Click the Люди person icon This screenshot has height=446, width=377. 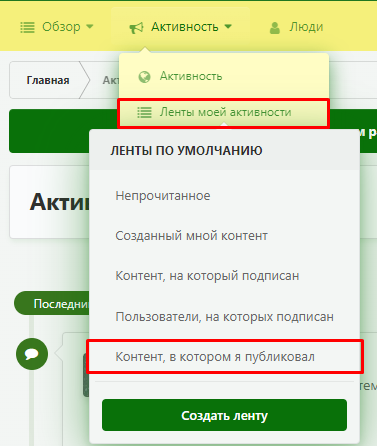[275, 28]
